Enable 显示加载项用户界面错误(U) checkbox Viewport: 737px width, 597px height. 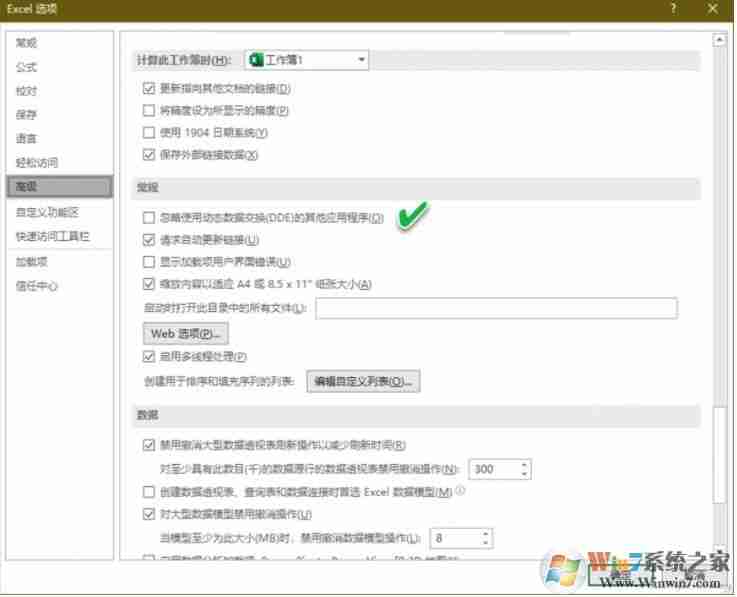149,261
